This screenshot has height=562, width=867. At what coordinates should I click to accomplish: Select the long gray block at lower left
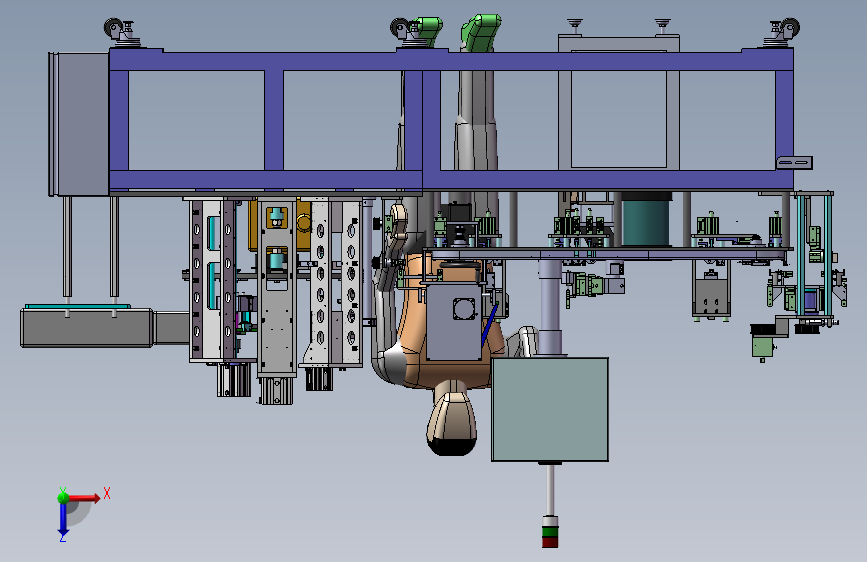(x=87, y=328)
